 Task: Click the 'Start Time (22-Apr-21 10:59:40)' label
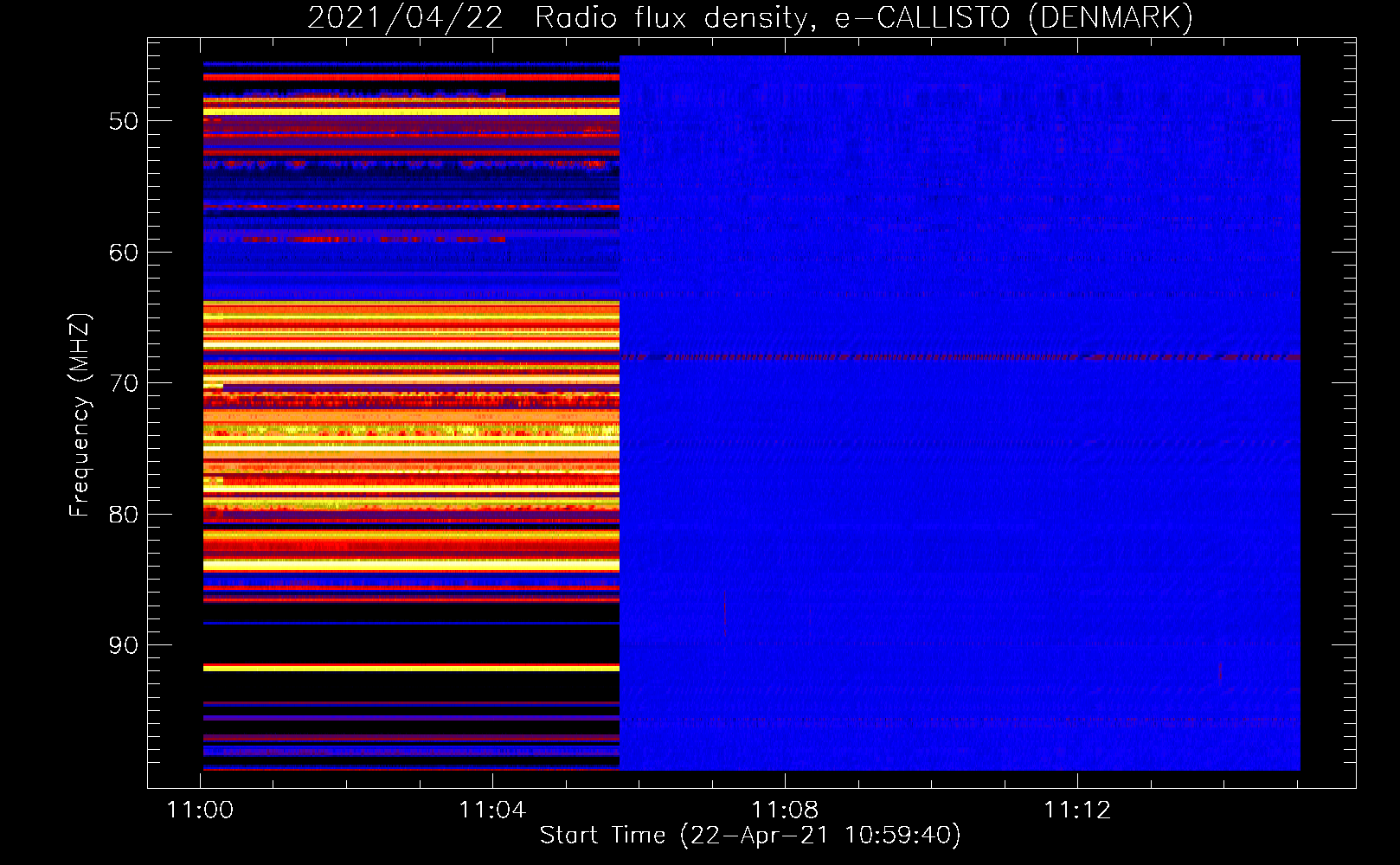(x=750, y=835)
